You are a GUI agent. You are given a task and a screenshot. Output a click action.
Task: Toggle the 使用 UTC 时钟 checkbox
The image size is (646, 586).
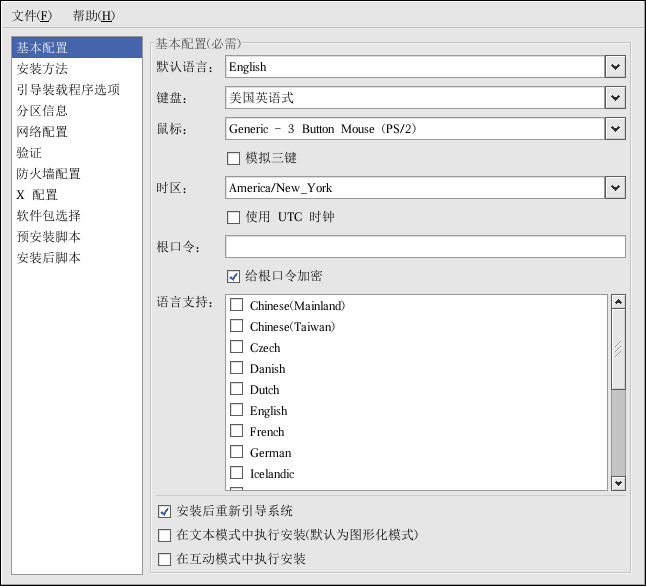234,217
